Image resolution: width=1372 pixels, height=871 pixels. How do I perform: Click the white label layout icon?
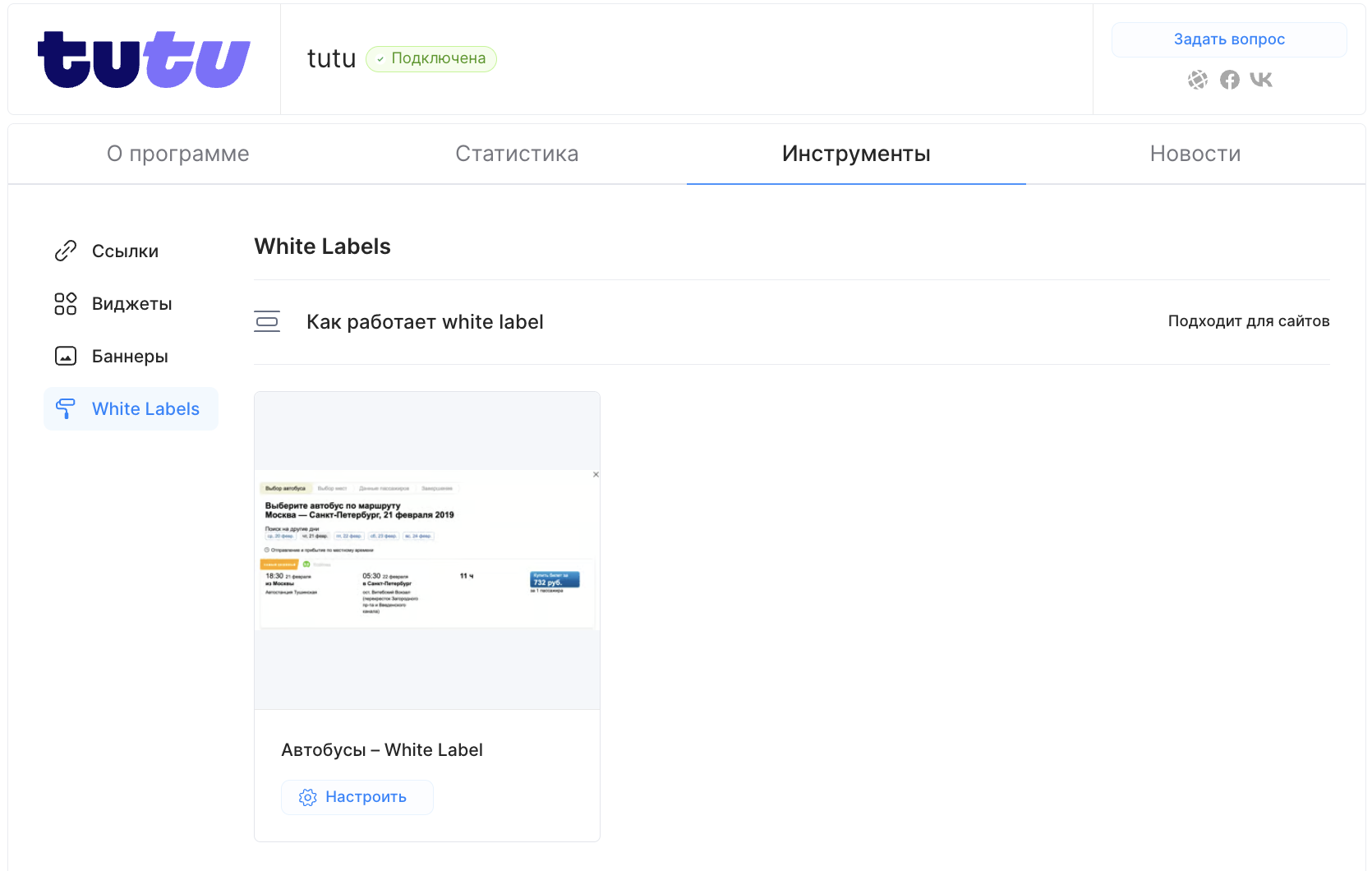click(267, 321)
